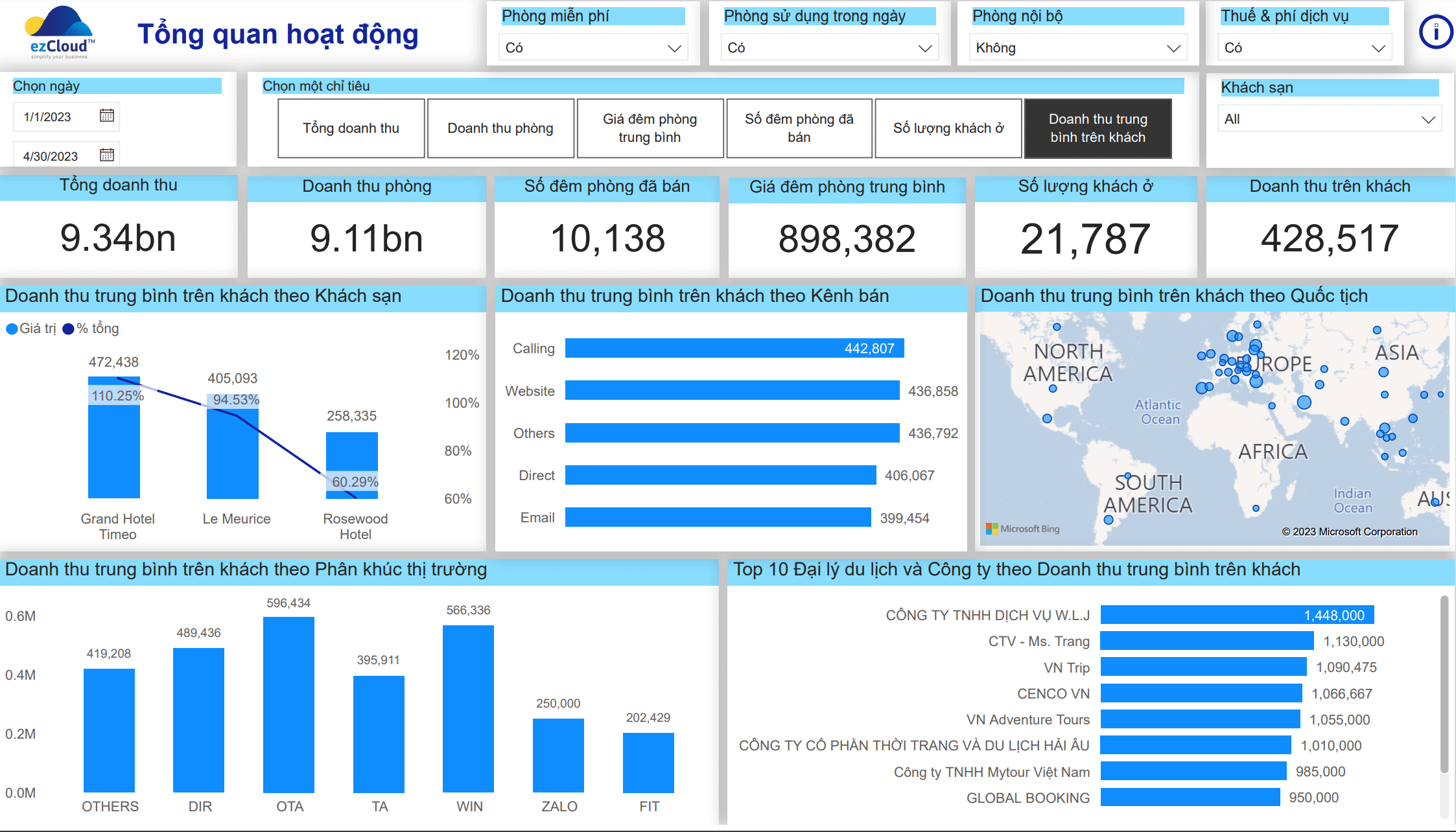Click the 110.25% line data label
Image resolution: width=1456 pixels, height=832 pixels.
[x=117, y=395]
